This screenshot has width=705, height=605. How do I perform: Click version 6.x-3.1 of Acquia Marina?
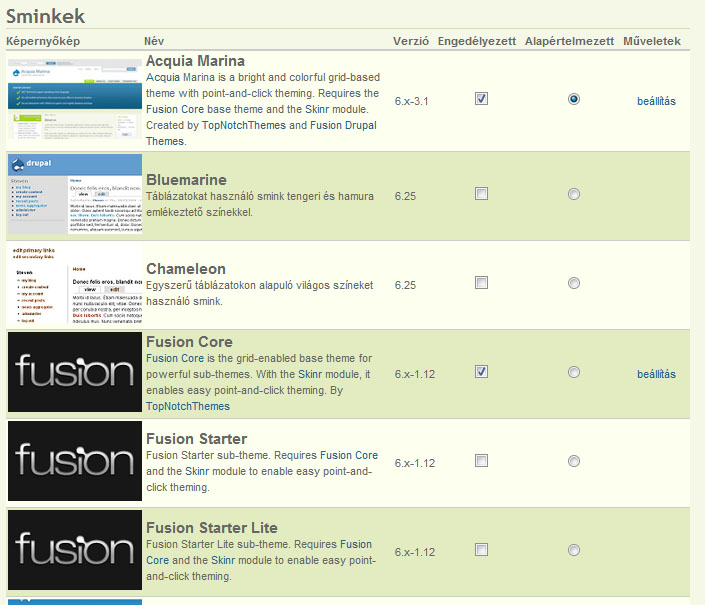[x=411, y=101]
